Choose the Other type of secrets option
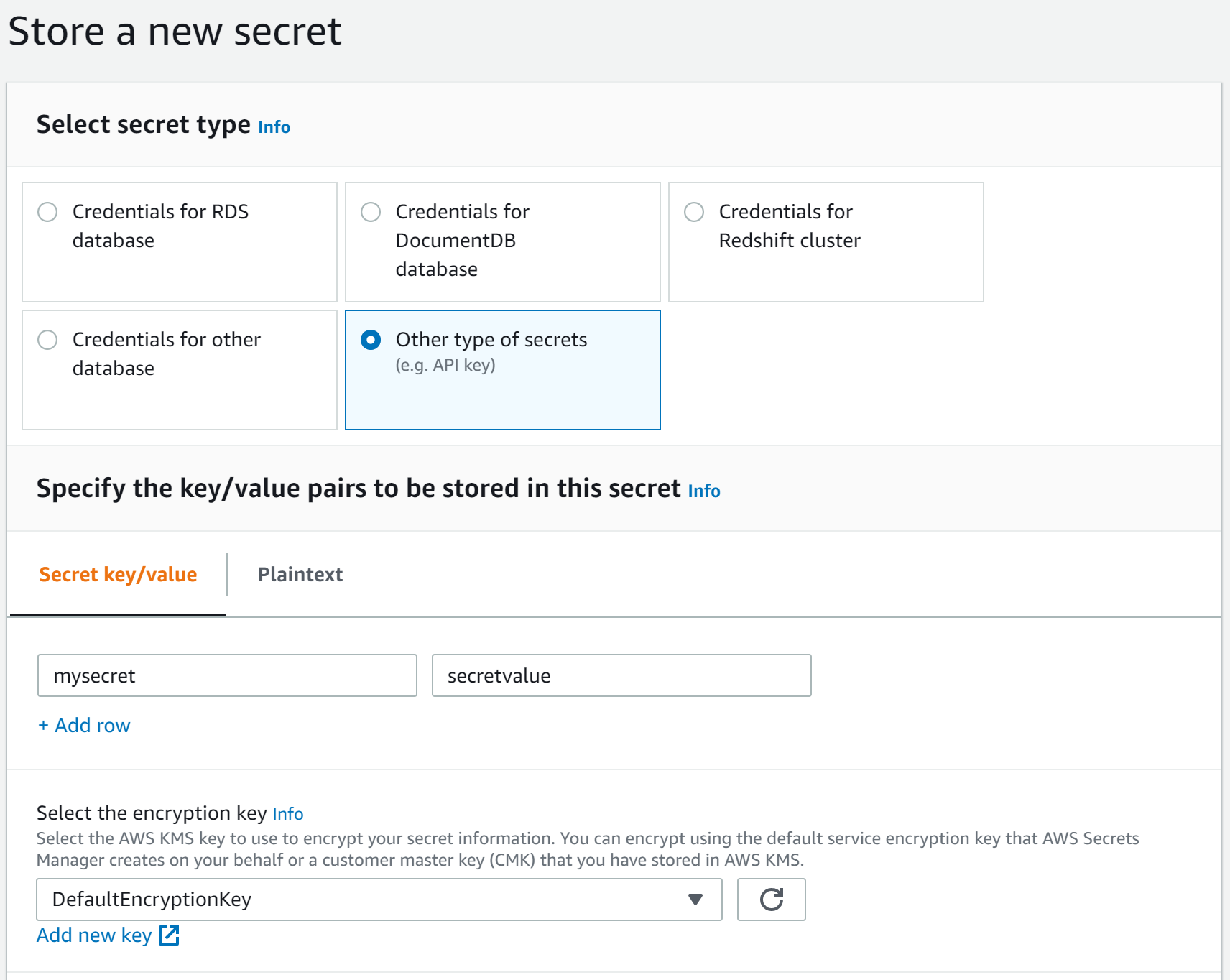Screen dimensions: 1230x980 (x=371, y=340)
